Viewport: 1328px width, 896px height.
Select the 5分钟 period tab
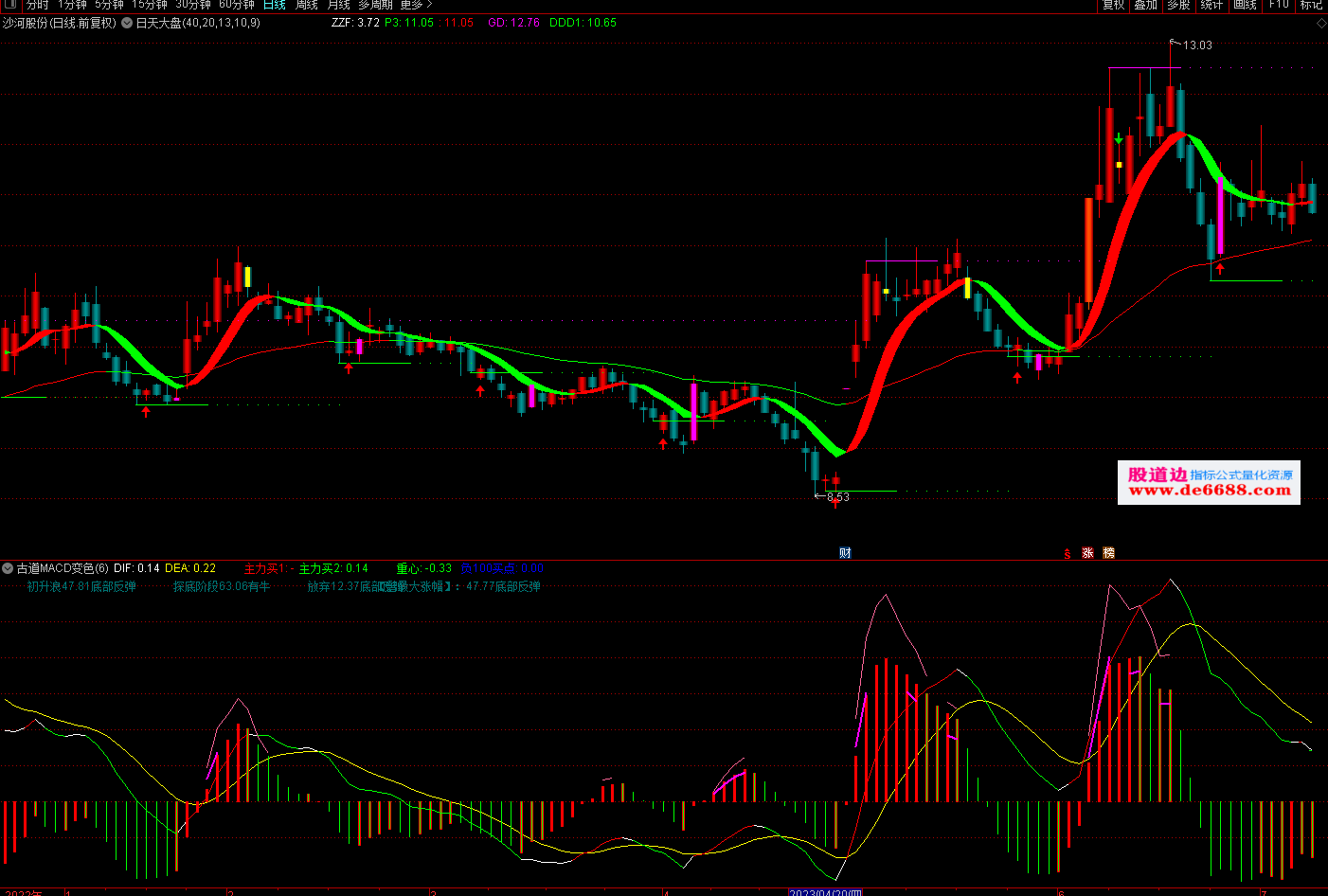(x=109, y=5)
